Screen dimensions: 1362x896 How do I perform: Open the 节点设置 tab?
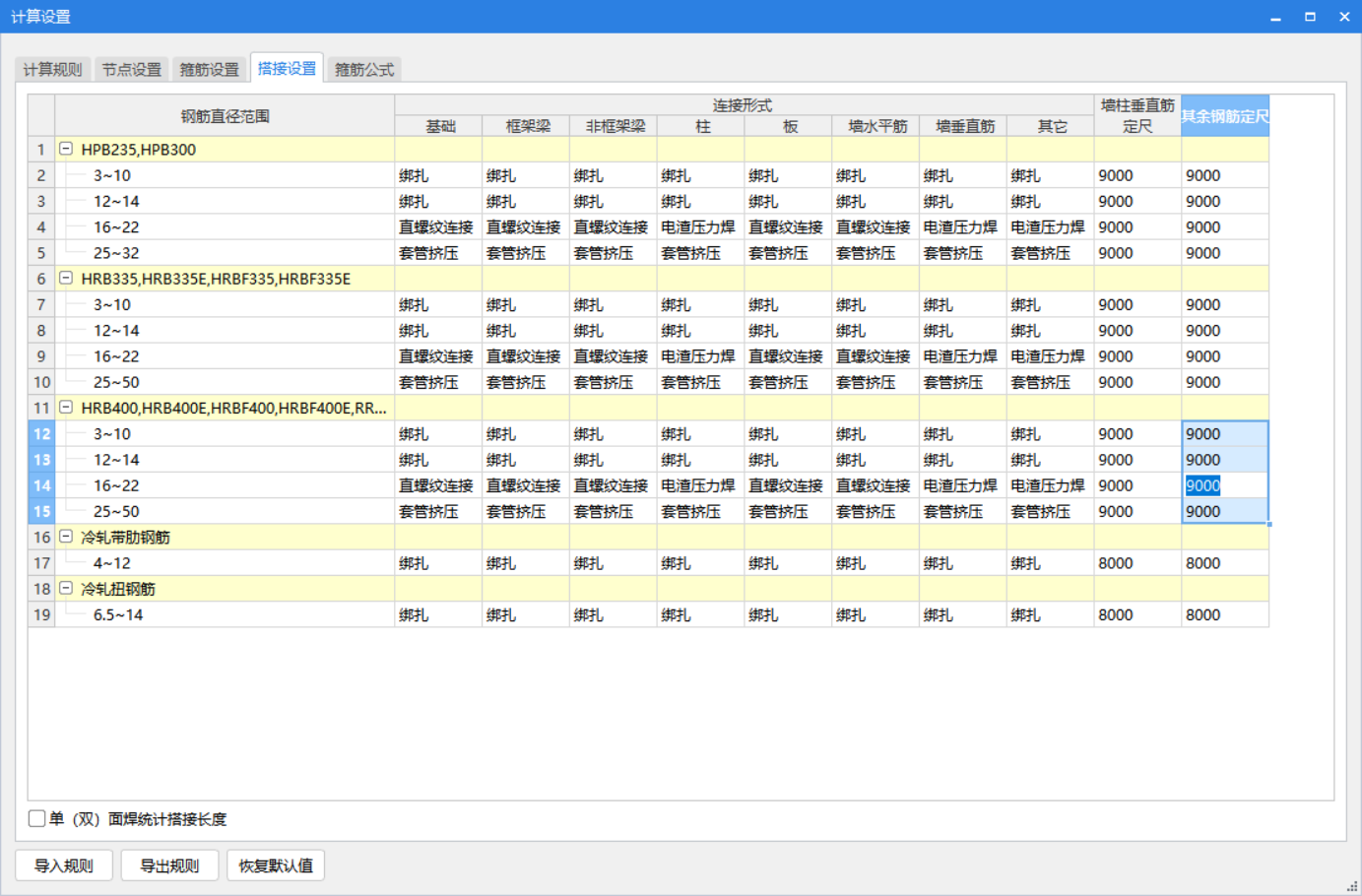131,69
